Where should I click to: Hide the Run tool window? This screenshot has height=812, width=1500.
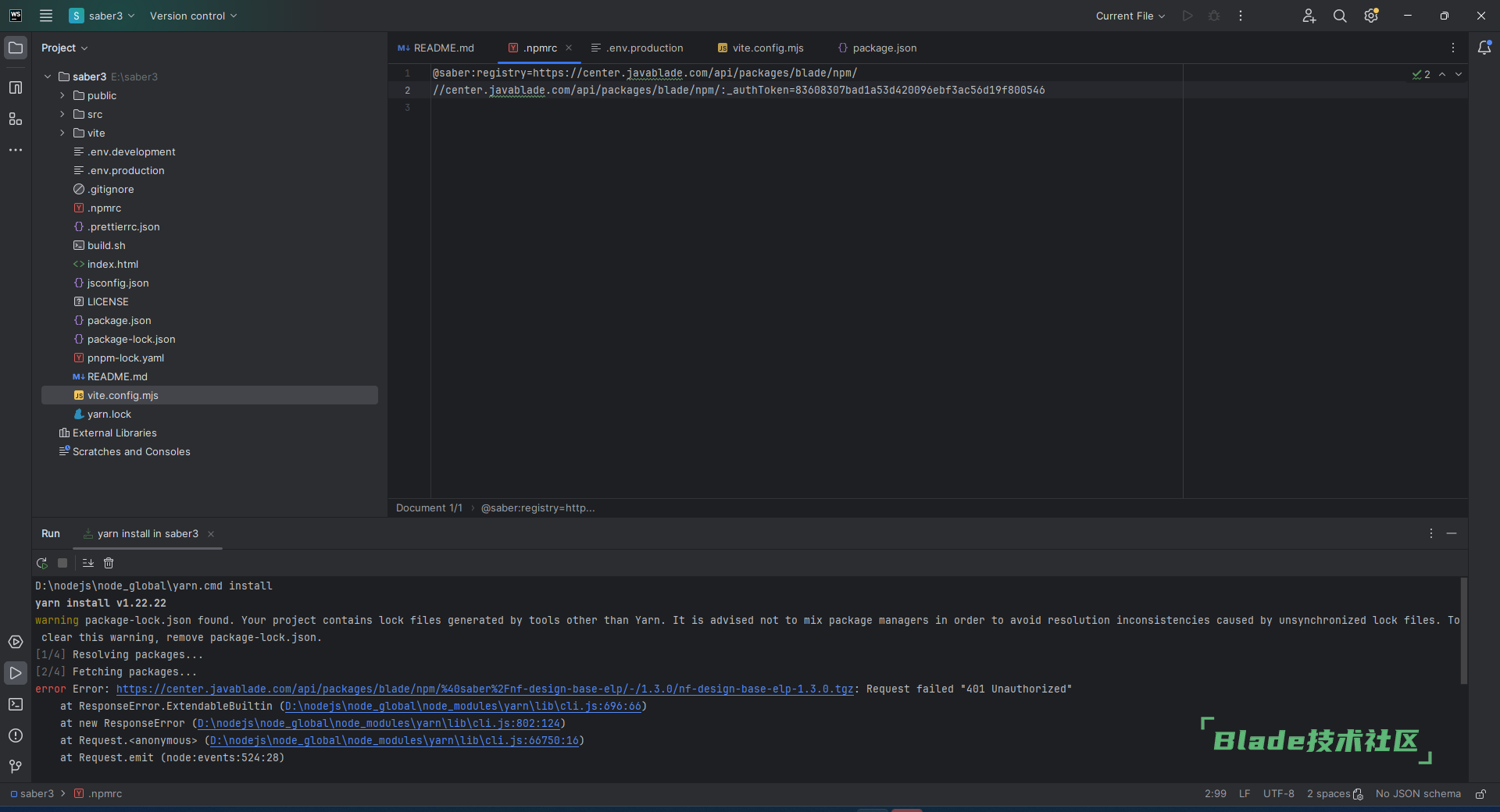(x=1452, y=533)
